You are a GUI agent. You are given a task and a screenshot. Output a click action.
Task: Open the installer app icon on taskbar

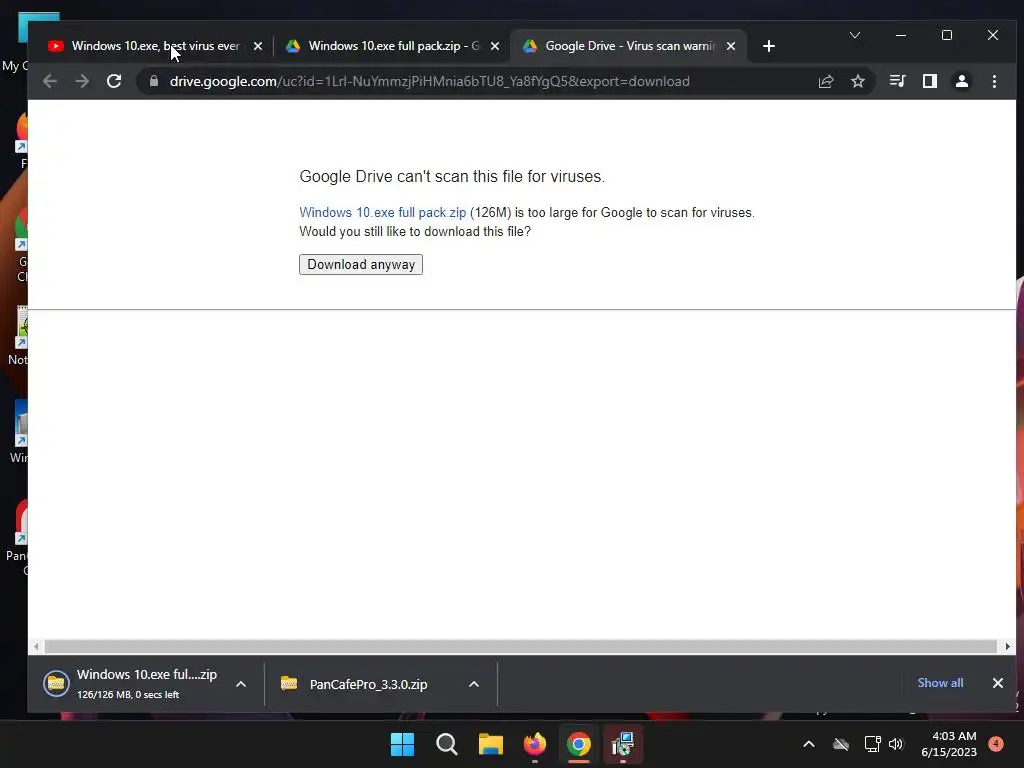coord(623,744)
